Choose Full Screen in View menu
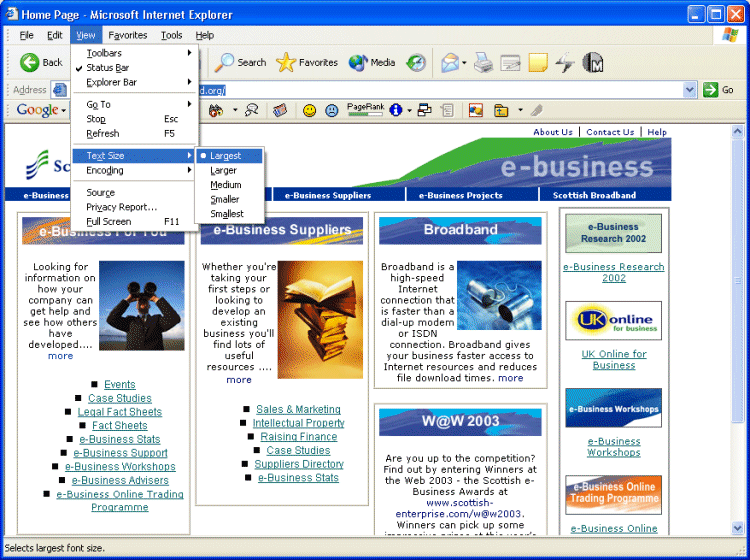This screenshot has width=750, height=560. click(134, 221)
